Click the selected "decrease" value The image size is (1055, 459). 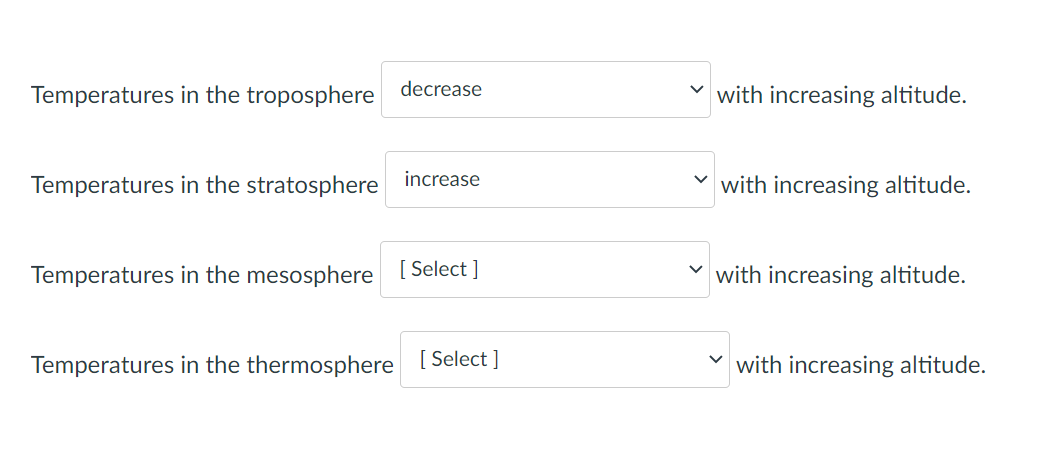(441, 90)
